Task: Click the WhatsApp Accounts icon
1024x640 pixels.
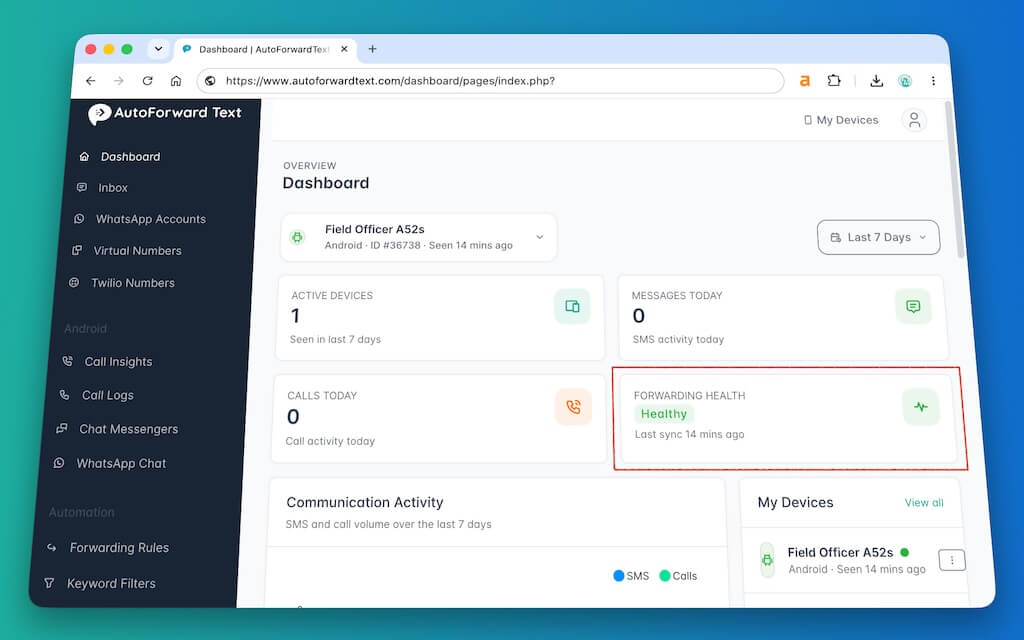Action: [x=79, y=219]
